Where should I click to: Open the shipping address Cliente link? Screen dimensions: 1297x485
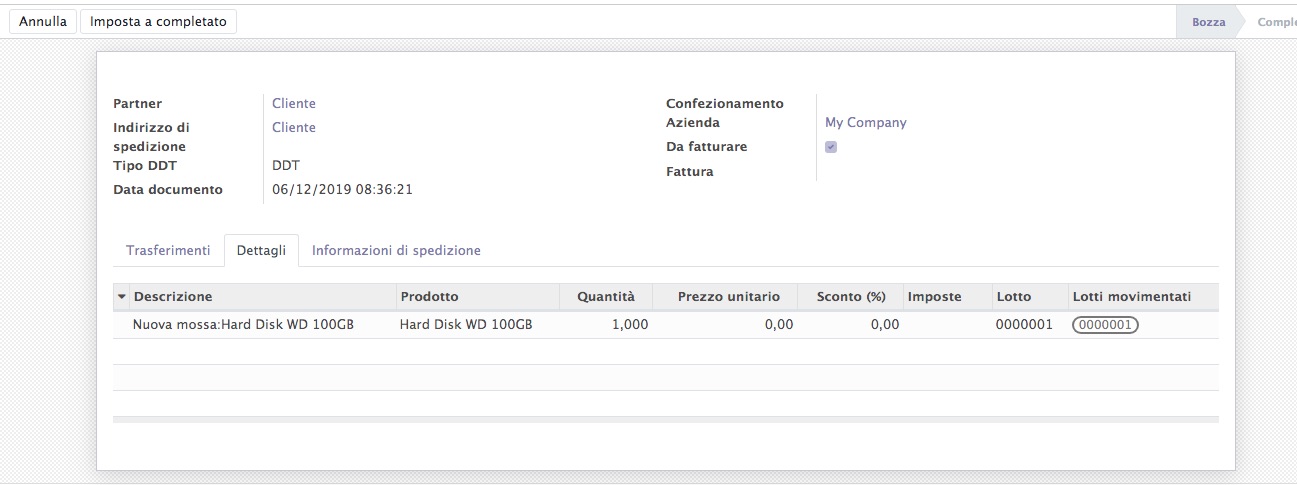coord(294,127)
